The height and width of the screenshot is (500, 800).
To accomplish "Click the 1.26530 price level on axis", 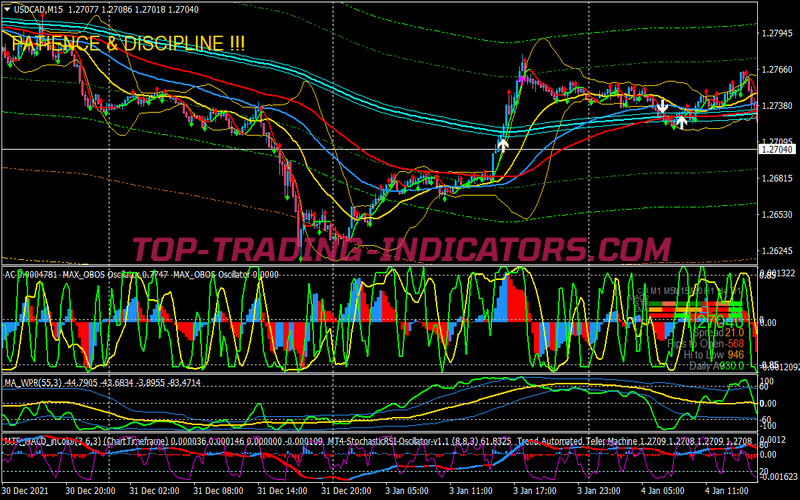I will click(x=777, y=214).
